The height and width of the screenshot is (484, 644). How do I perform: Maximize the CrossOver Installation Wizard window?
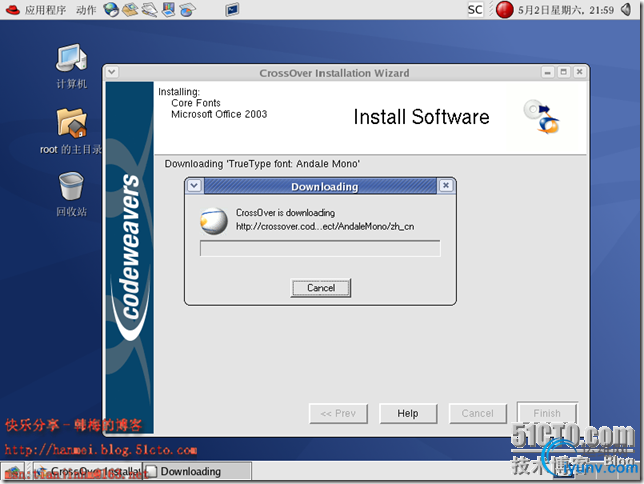tap(564, 72)
